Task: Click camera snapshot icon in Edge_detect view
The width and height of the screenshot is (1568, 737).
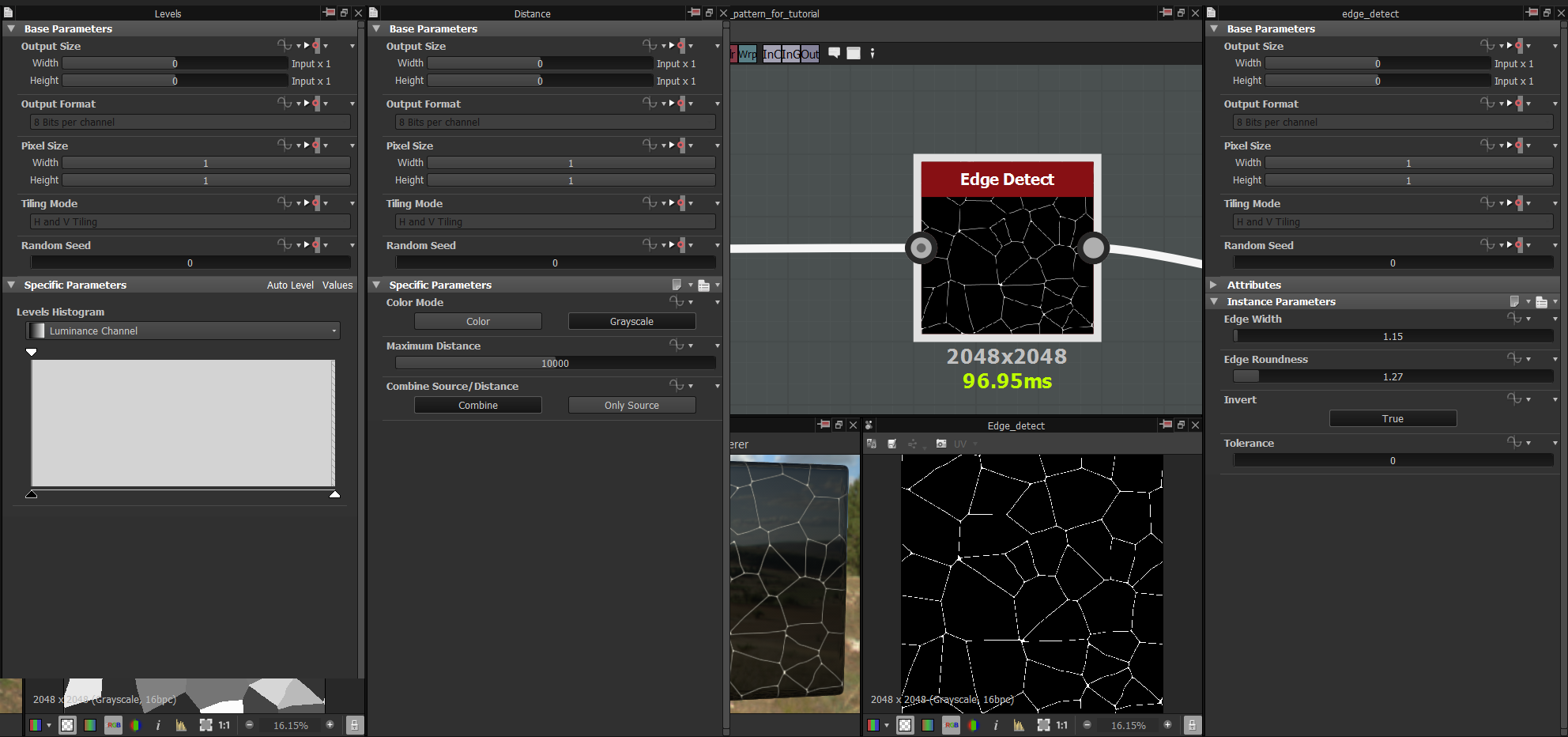Action: (x=941, y=444)
